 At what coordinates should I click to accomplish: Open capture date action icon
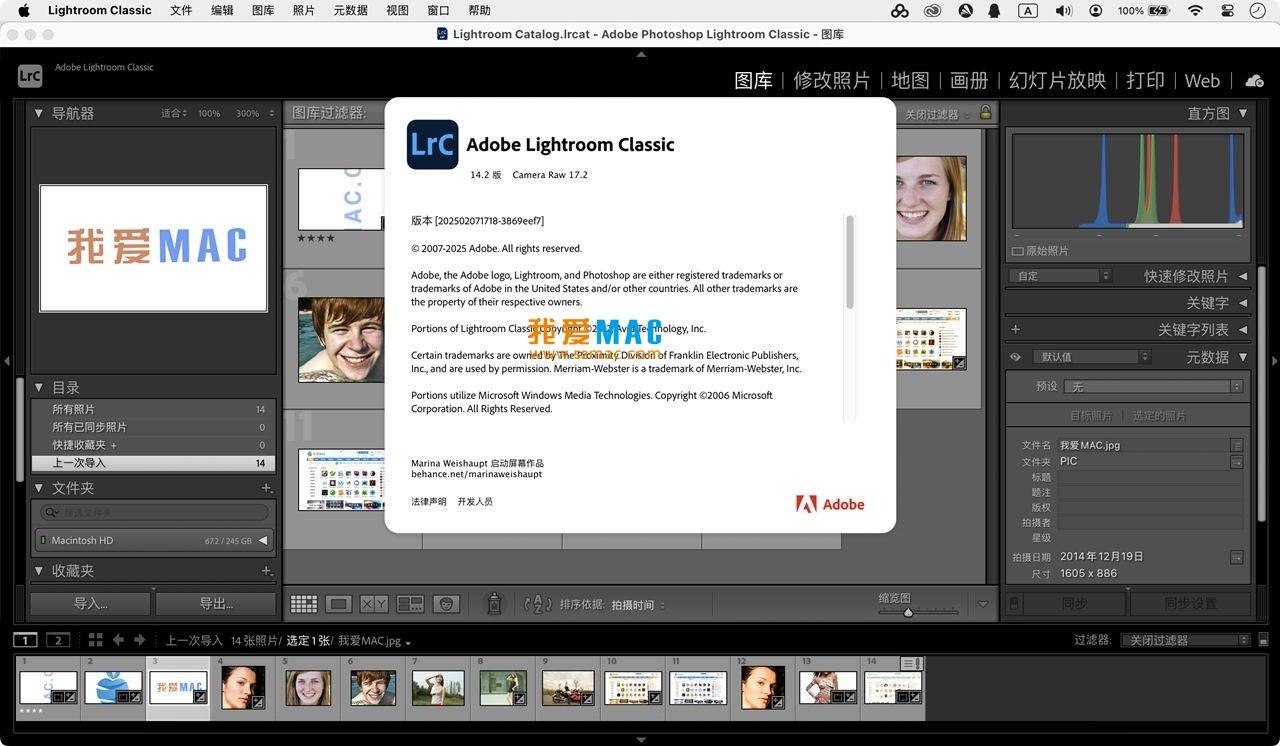pos(1237,557)
